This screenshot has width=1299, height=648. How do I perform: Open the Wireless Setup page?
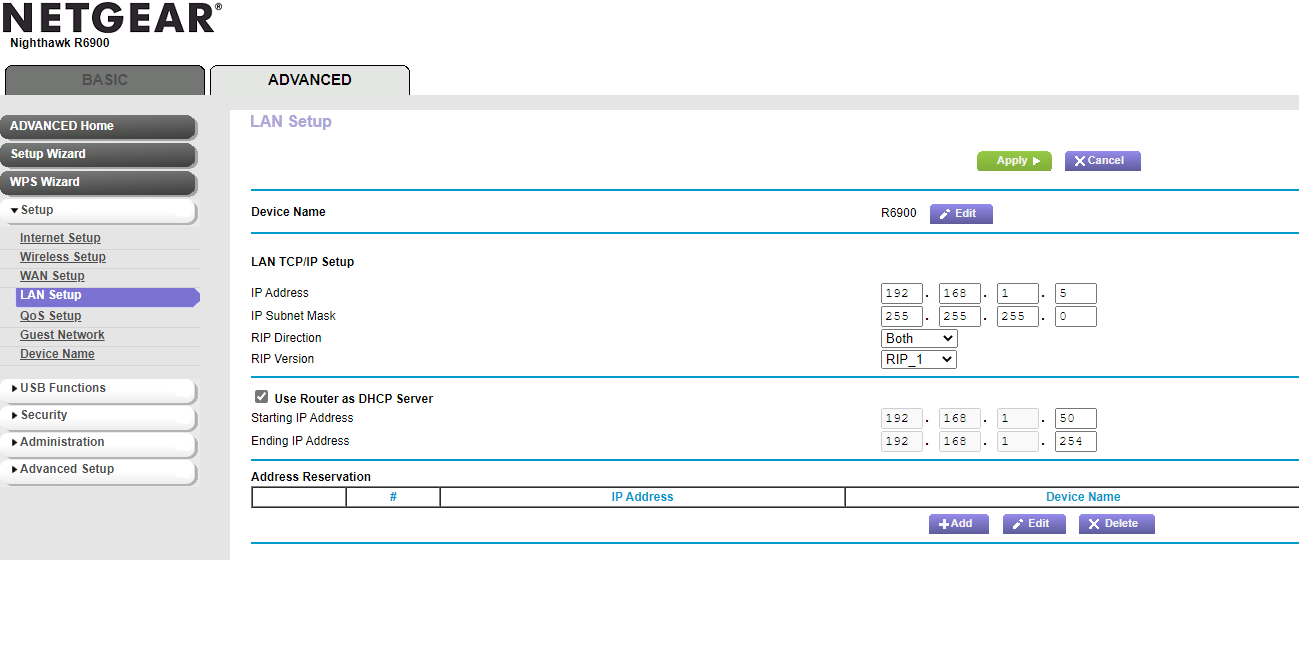click(x=62, y=256)
